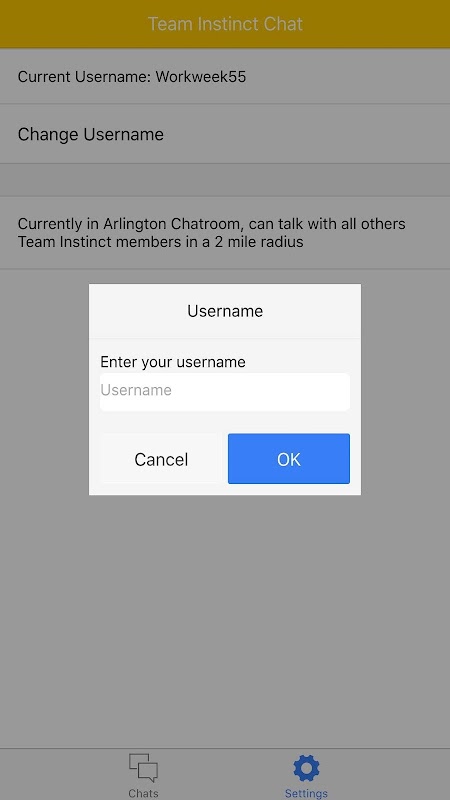Click the Team Instinct Chat header title
The width and height of the screenshot is (450, 800).
pyautogui.click(x=225, y=24)
